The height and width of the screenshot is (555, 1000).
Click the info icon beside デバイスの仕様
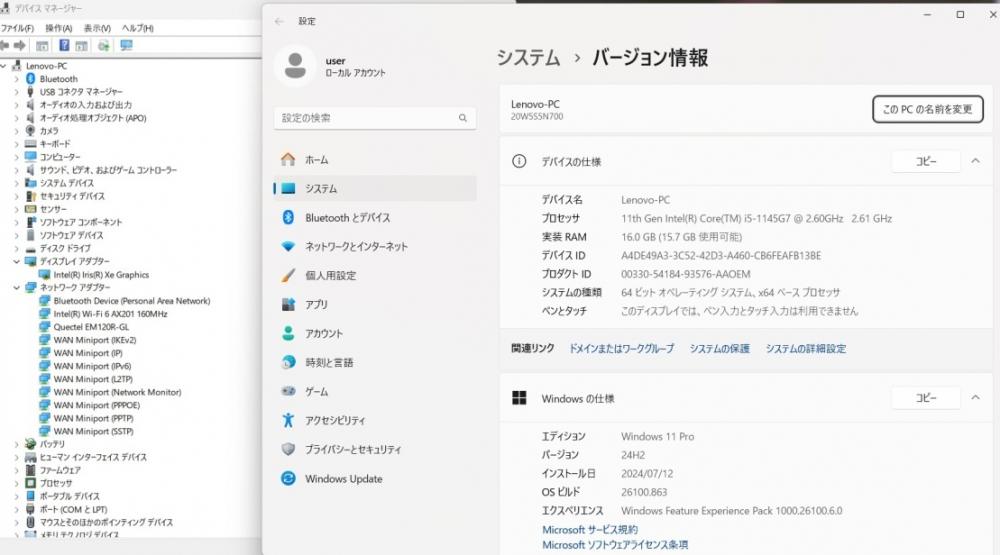[519, 161]
